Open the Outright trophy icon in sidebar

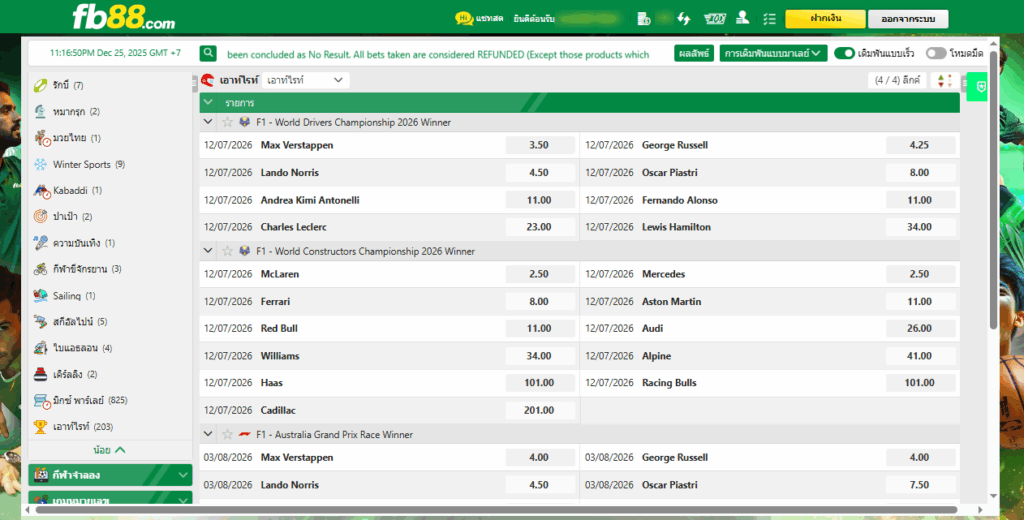40,427
